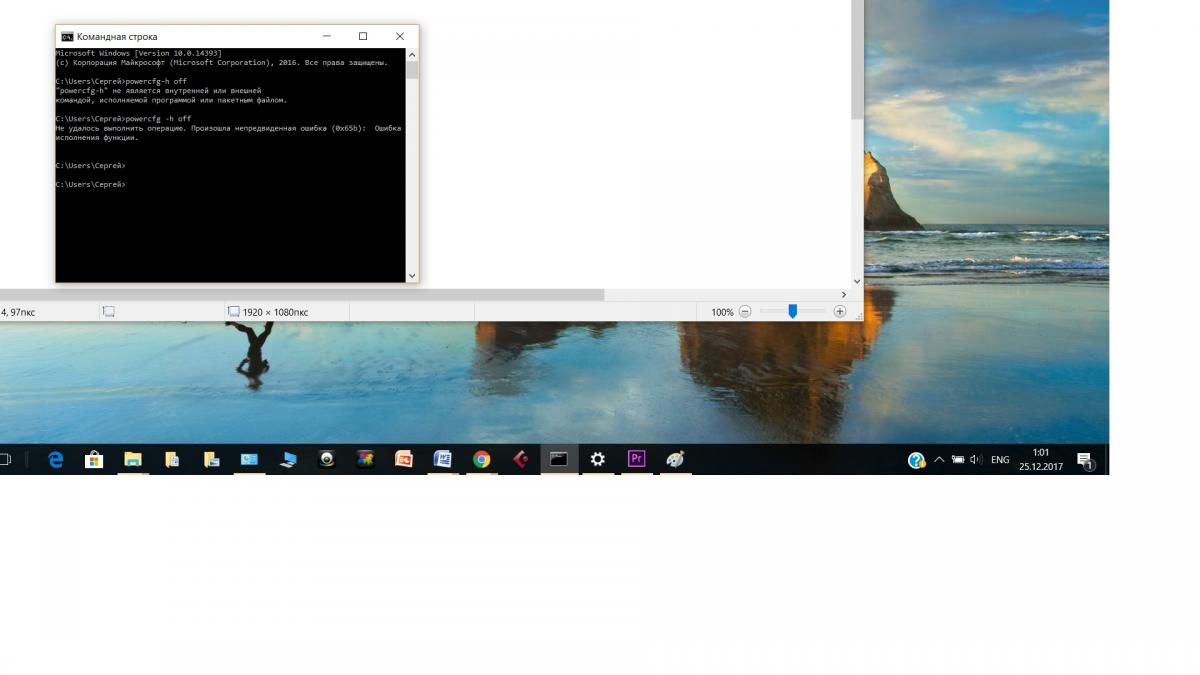This screenshot has height=675, width=1200.
Task: Open the Microsoft Store taskbar icon
Action: click(x=94, y=460)
